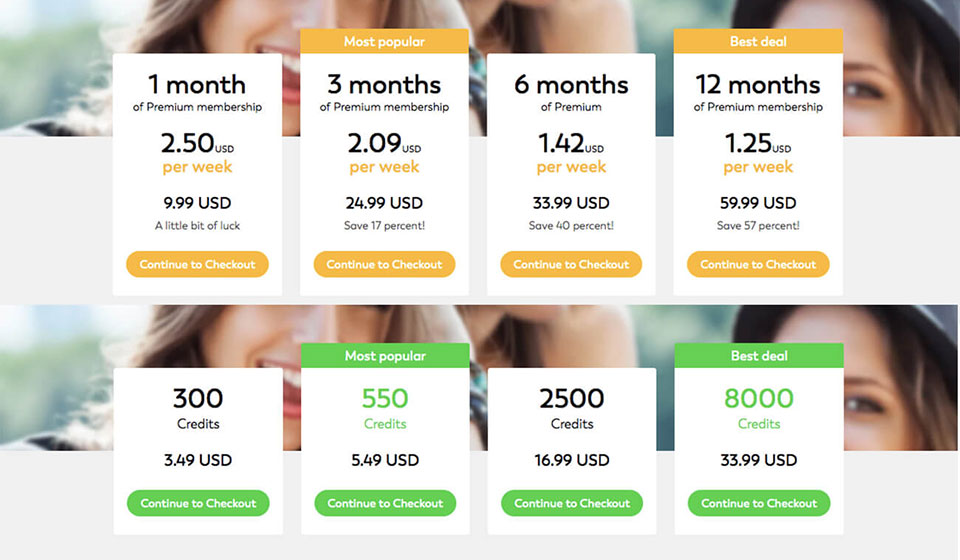
Task: Continue to Checkout for 550 Credits
Action: click(385, 503)
